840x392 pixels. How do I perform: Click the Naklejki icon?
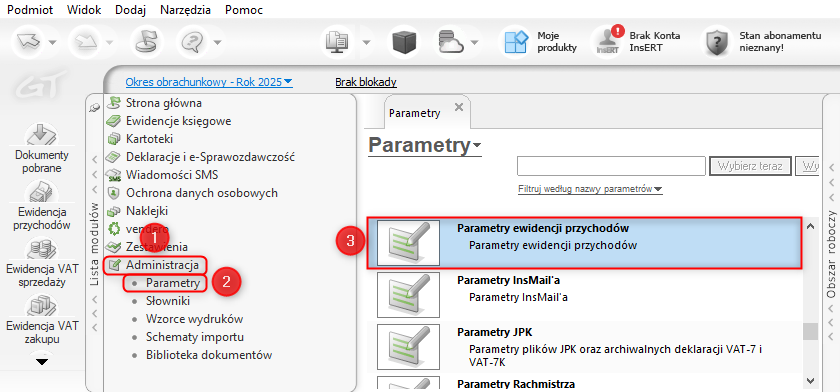pos(113,211)
